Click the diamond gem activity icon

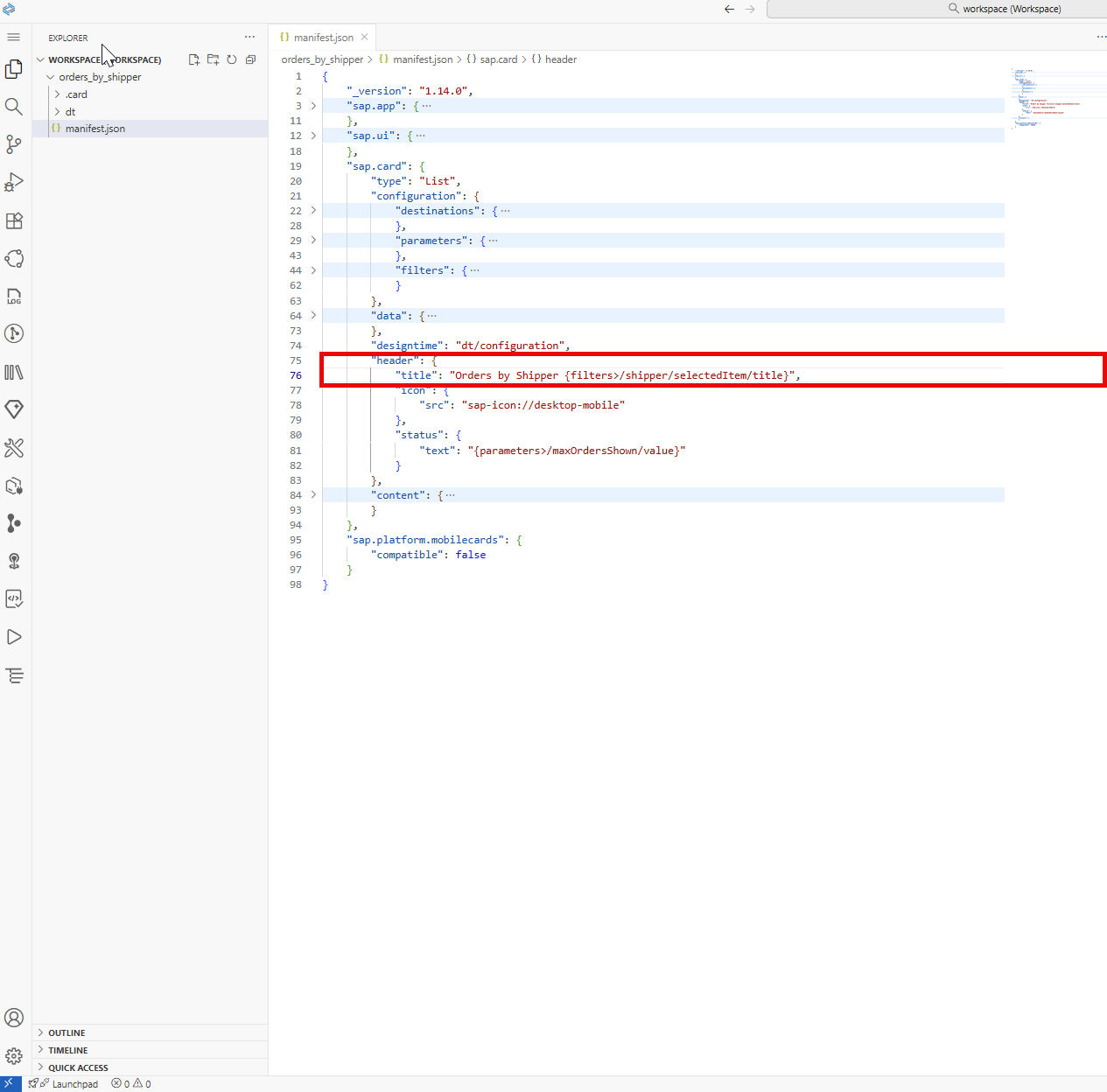point(14,409)
